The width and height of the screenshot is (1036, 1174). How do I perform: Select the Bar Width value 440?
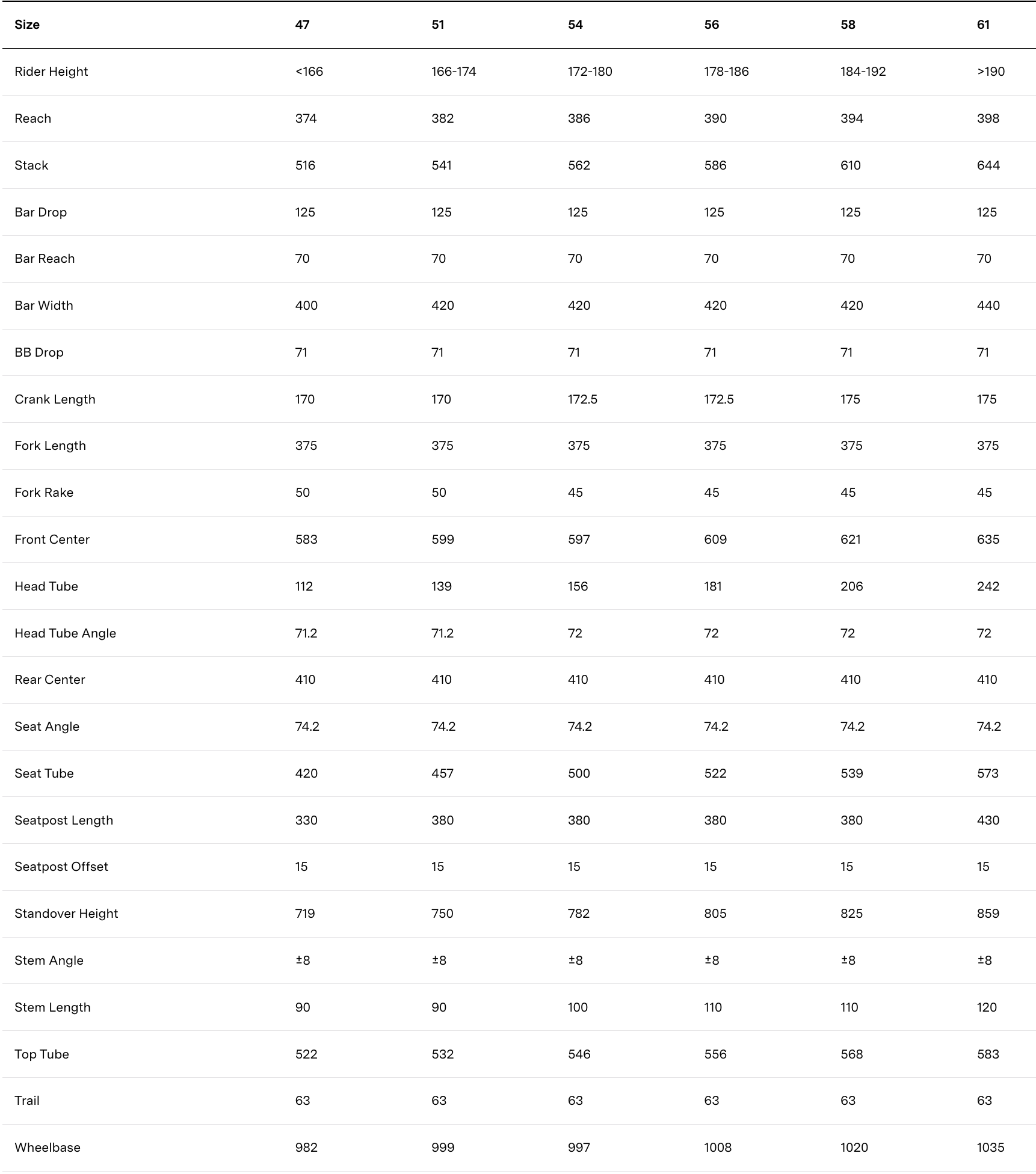(x=988, y=306)
